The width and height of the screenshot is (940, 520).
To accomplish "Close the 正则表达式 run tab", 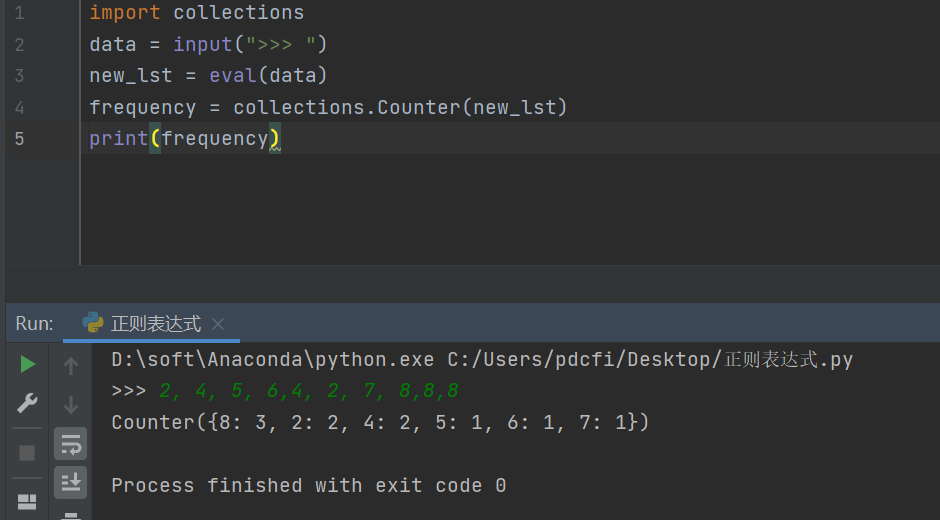I will click(218, 324).
